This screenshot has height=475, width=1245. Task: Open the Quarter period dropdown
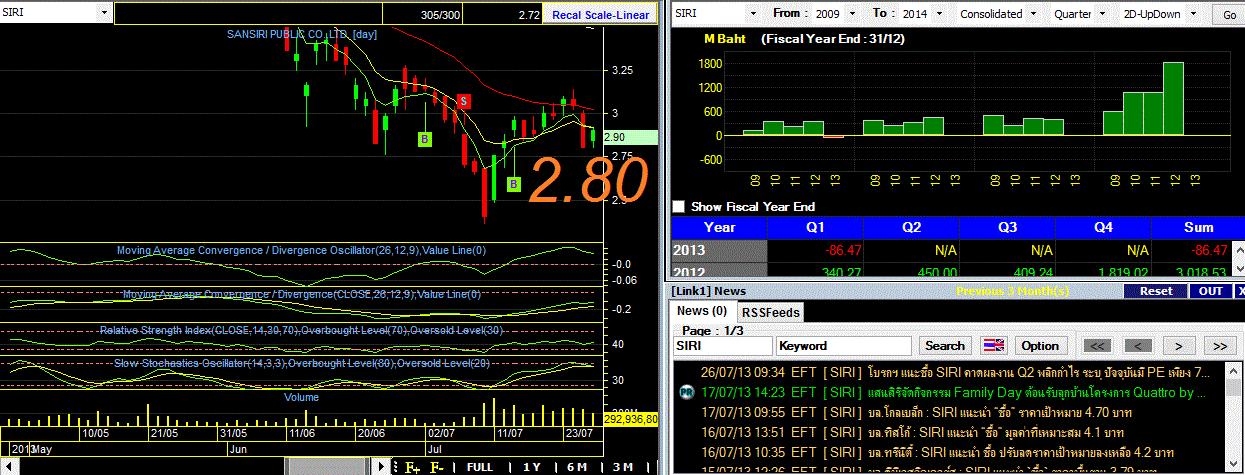pos(1101,14)
